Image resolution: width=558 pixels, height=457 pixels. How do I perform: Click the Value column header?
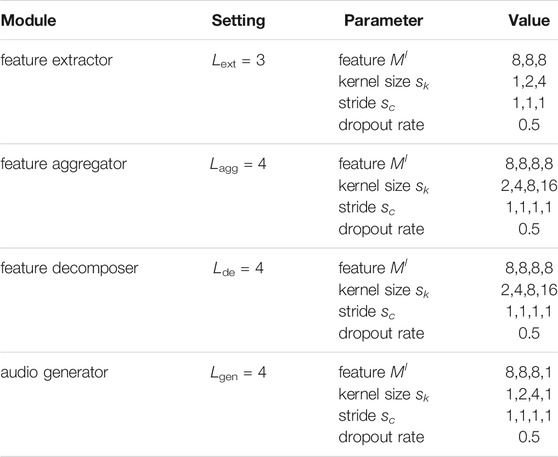point(529,20)
